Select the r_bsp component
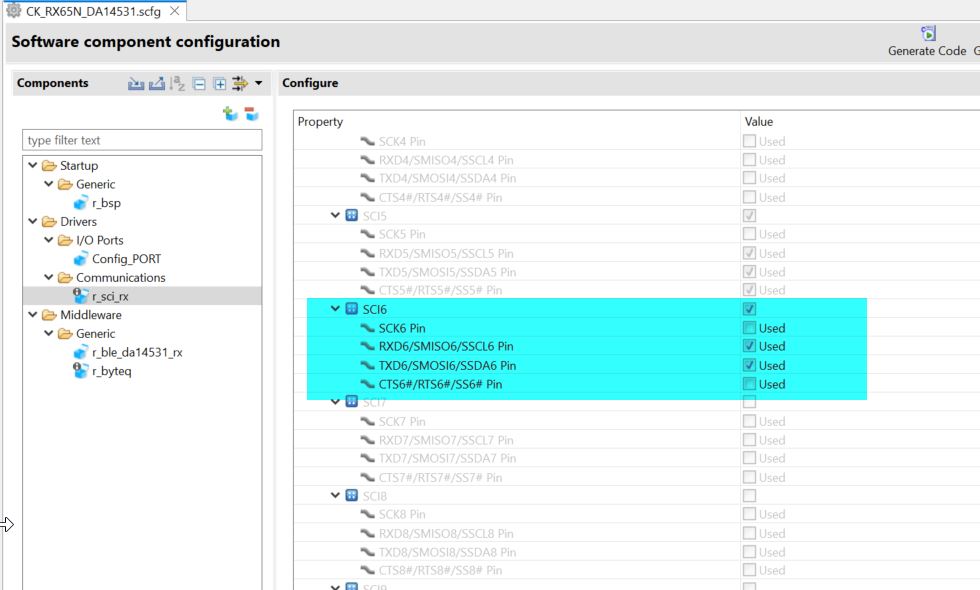 (x=106, y=202)
